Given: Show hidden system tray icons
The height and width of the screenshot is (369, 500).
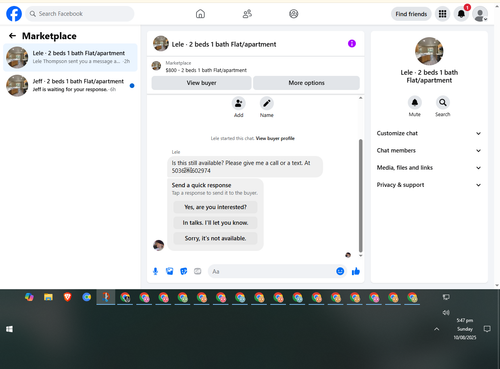Looking at the screenshot, I should click(x=437, y=329).
